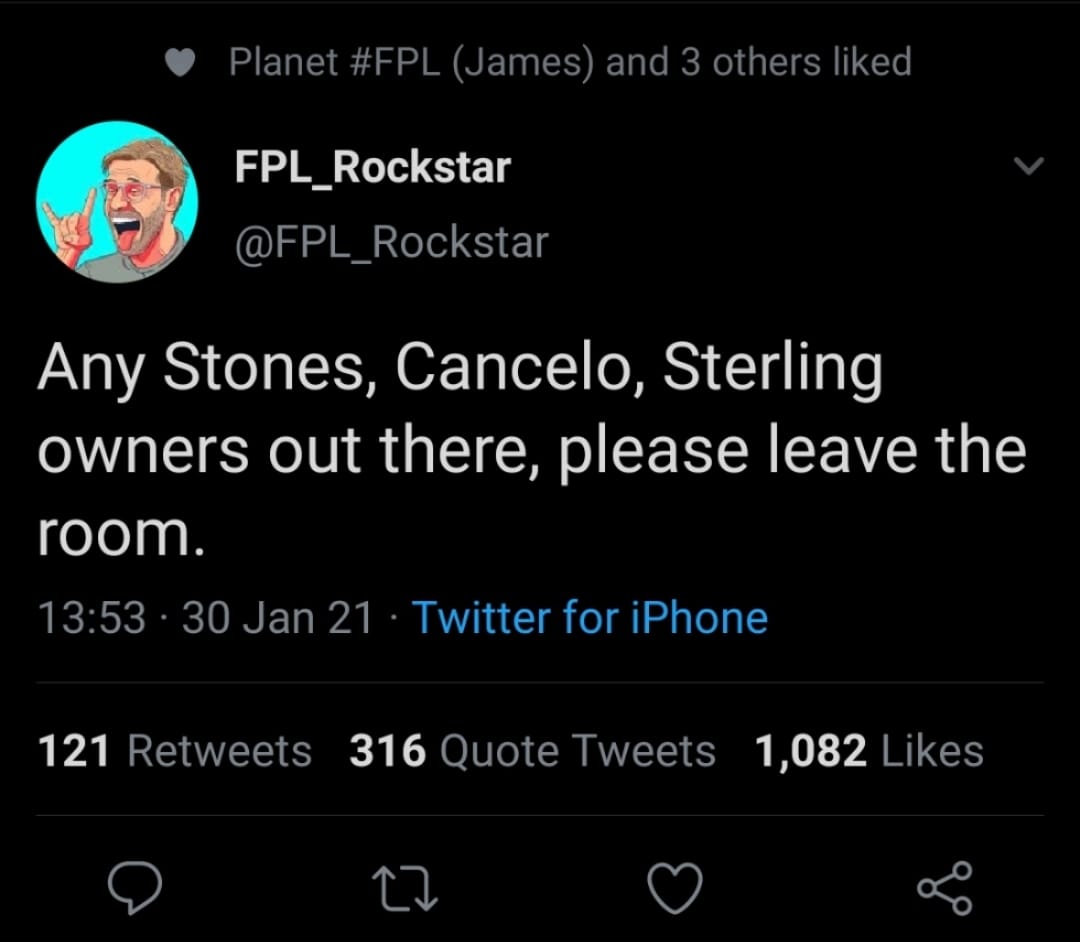Click small heart icon beside 'Planet #FPL'
The width and height of the screenshot is (1080, 942).
coord(180,64)
